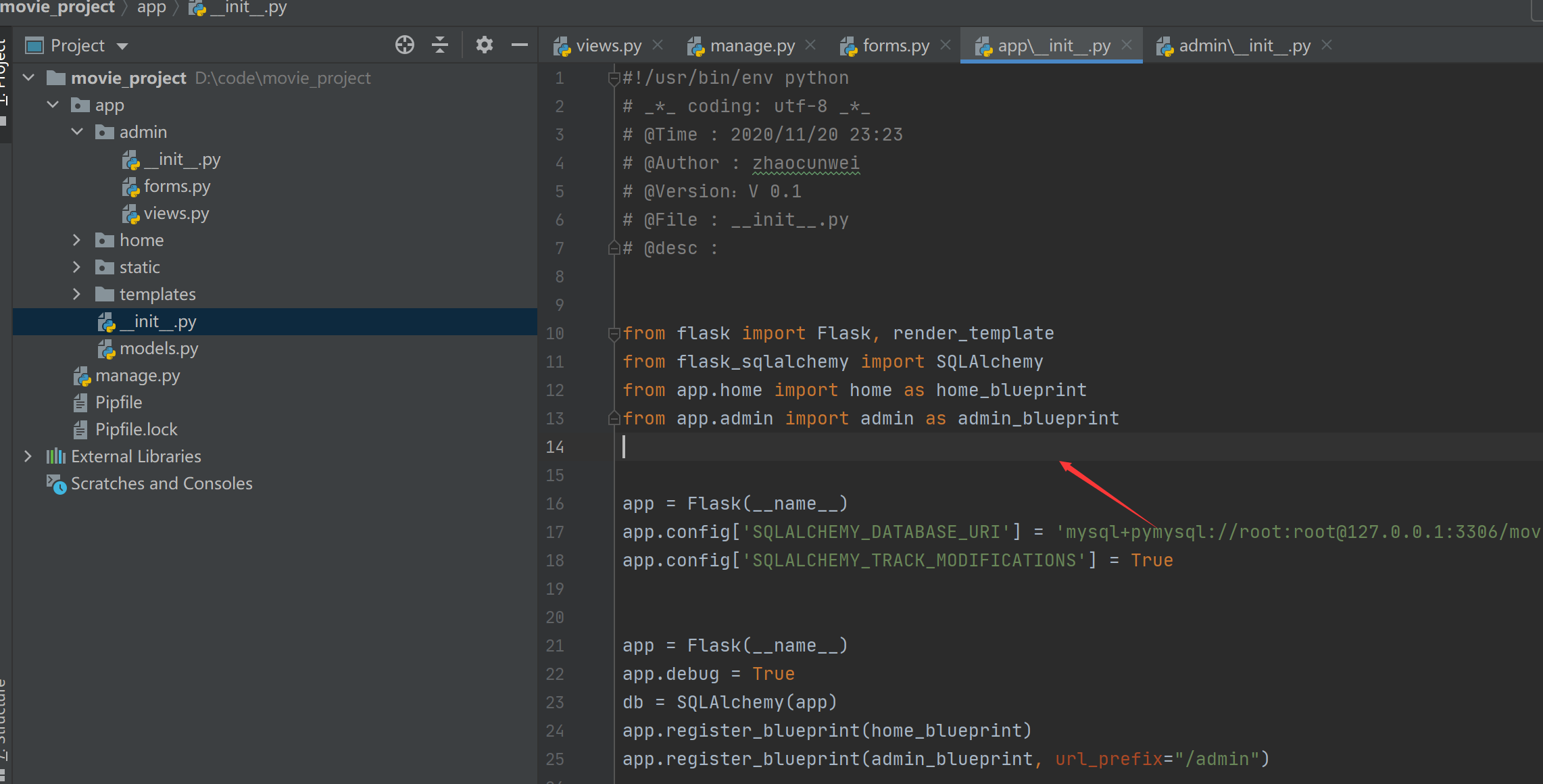
Task: Toggle code fold marker at line 10
Action: 614,333
